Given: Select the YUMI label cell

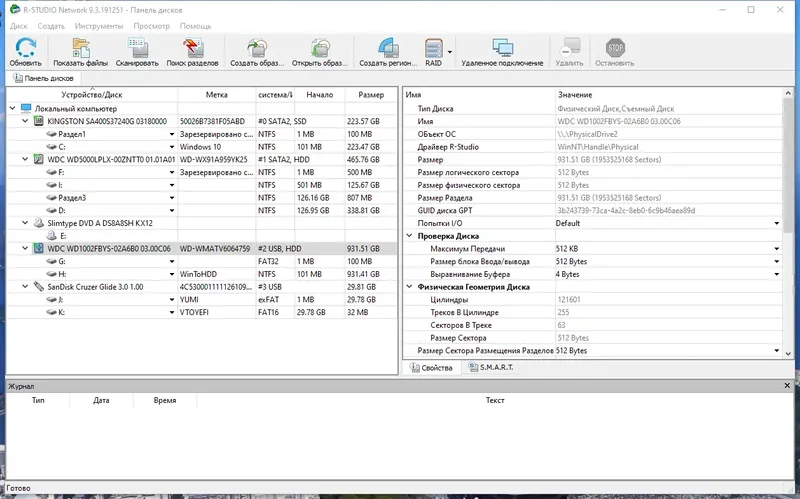Looking at the screenshot, I should coord(217,300).
